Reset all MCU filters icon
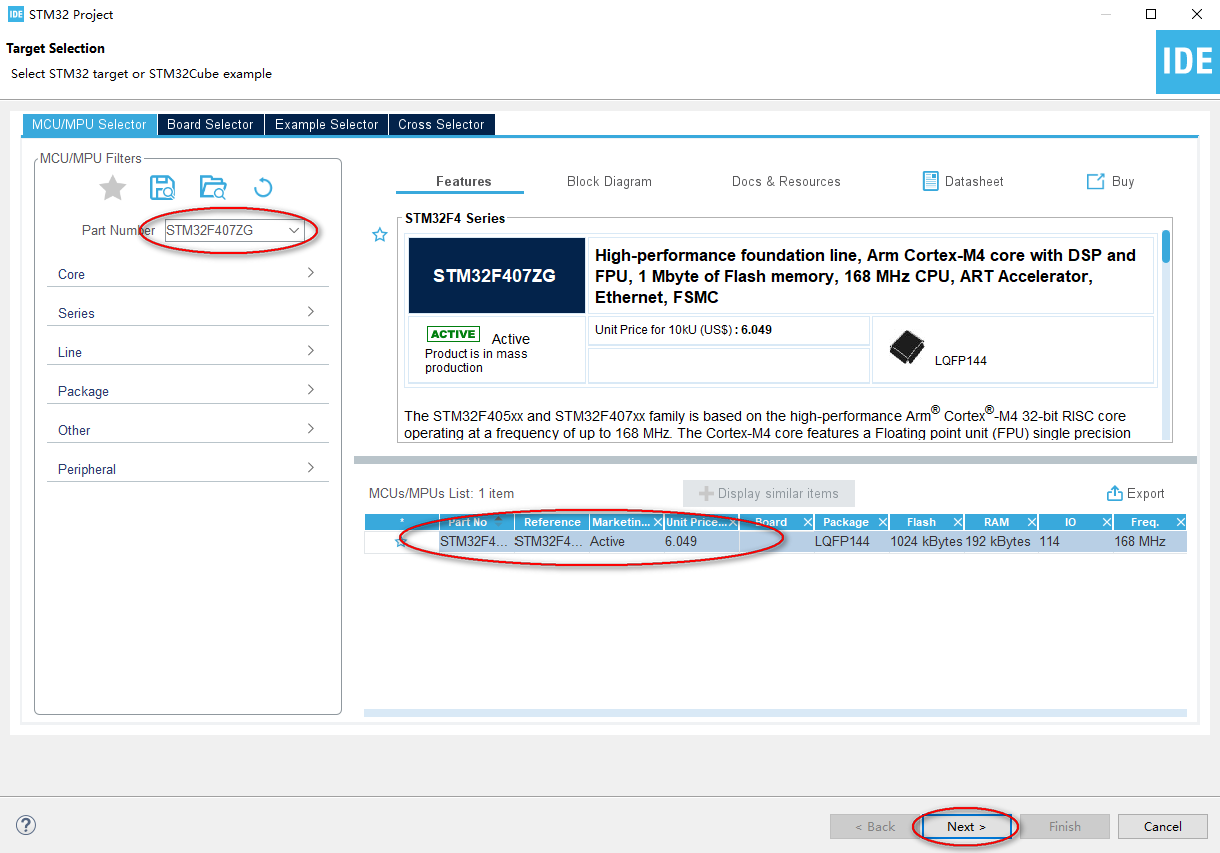The width and height of the screenshot is (1220, 853). (x=263, y=187)
